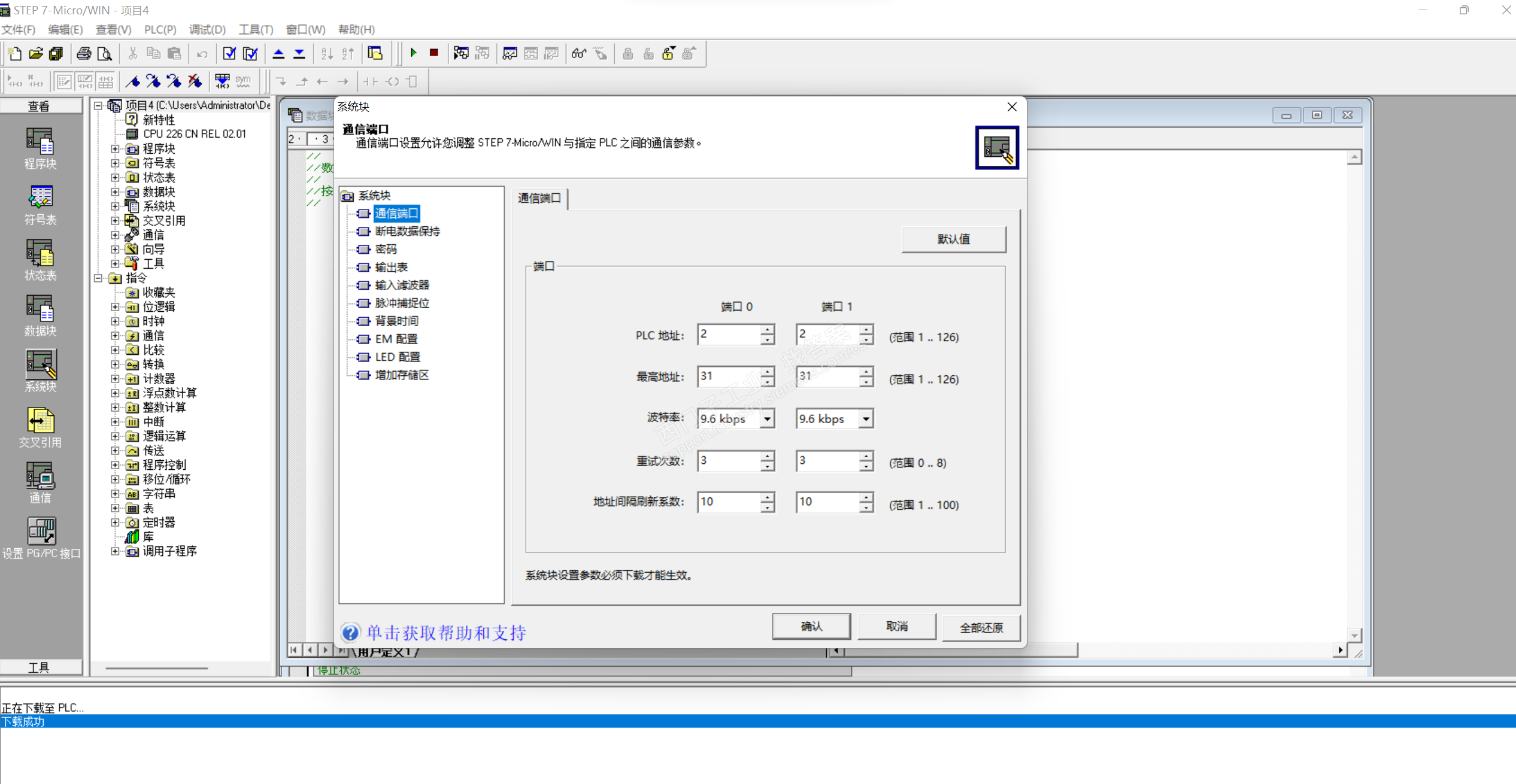Screen dimensions: 1516x784
Task: Click the print toolbar icon
Action: coord(84,54)
